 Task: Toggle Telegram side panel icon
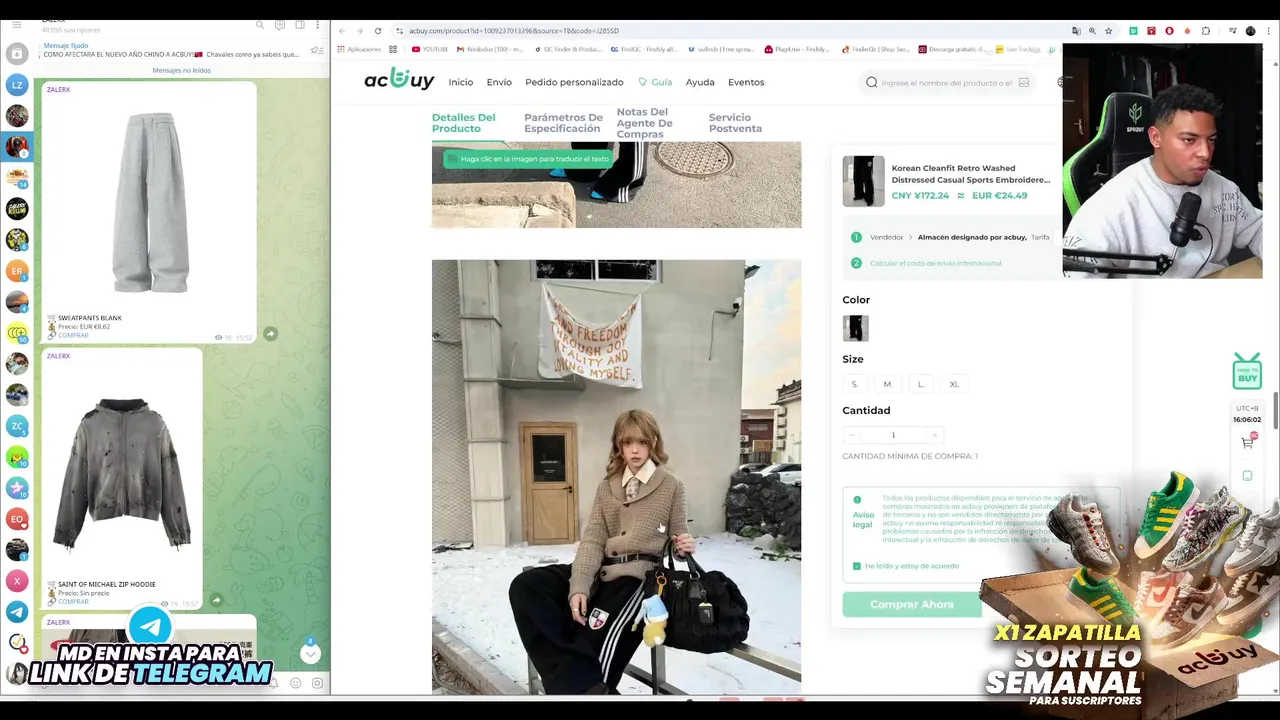299,24
